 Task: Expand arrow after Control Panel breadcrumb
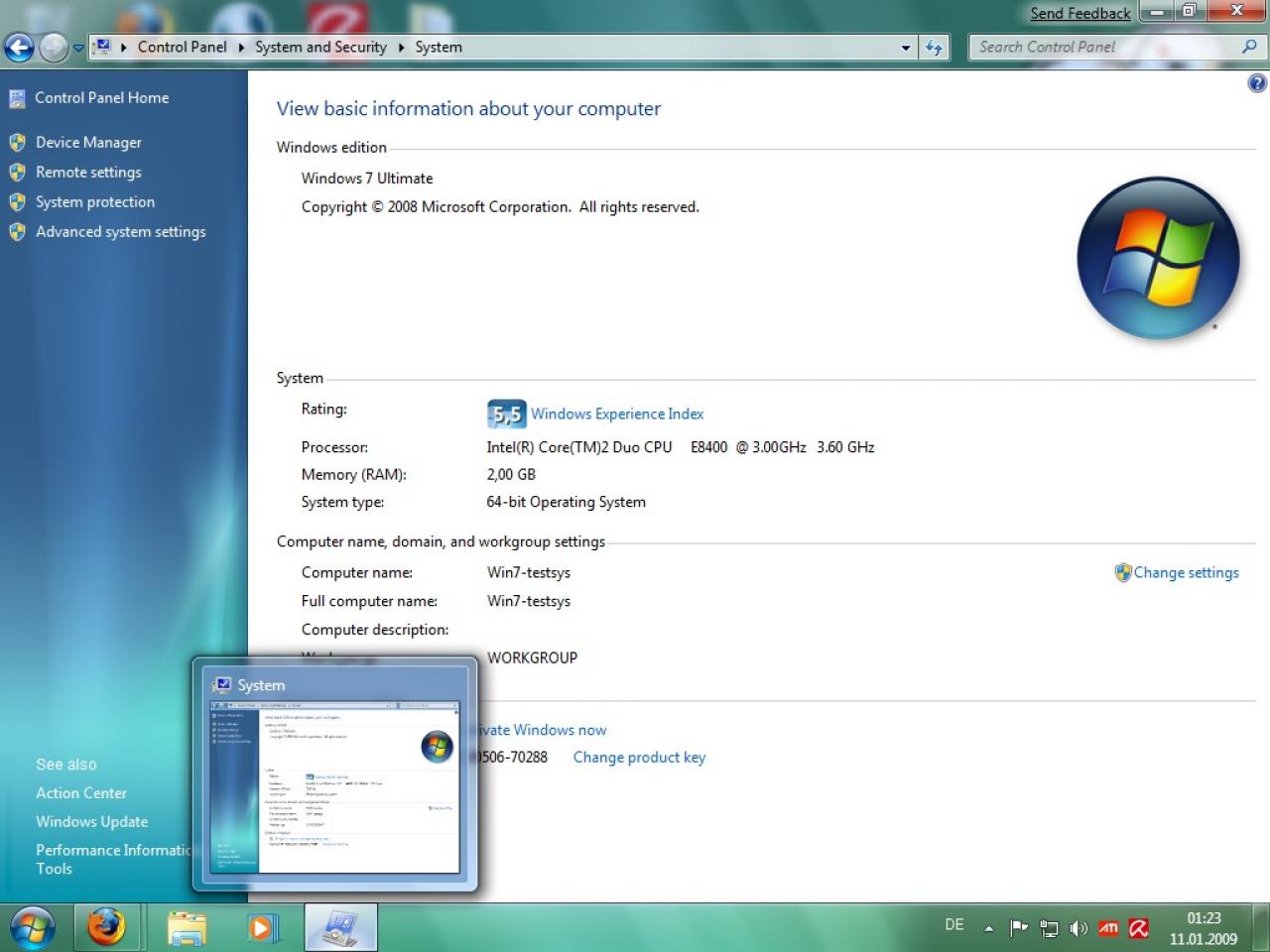pos(241,47)
